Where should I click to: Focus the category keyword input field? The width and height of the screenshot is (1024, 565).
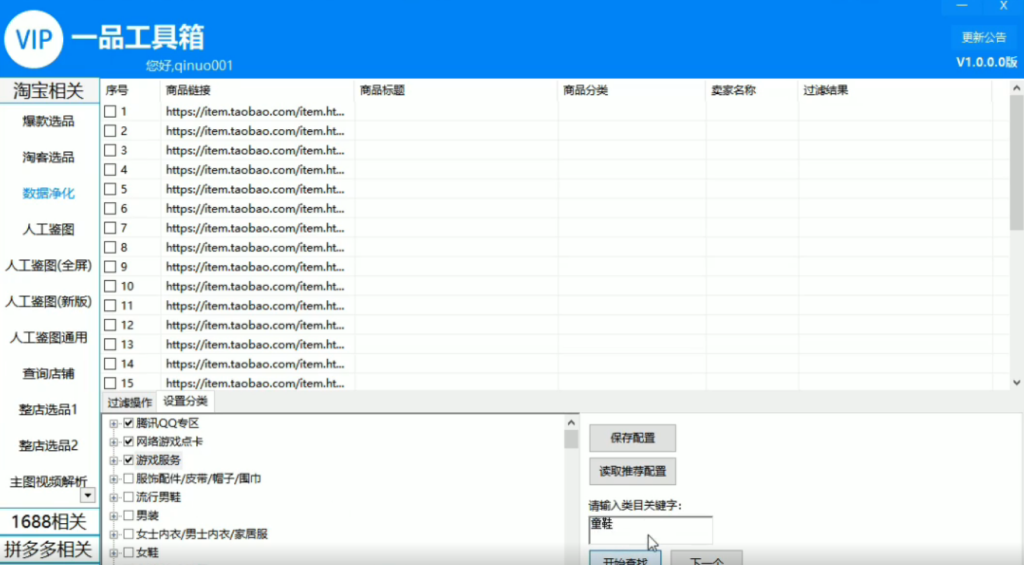click(650, 530)
